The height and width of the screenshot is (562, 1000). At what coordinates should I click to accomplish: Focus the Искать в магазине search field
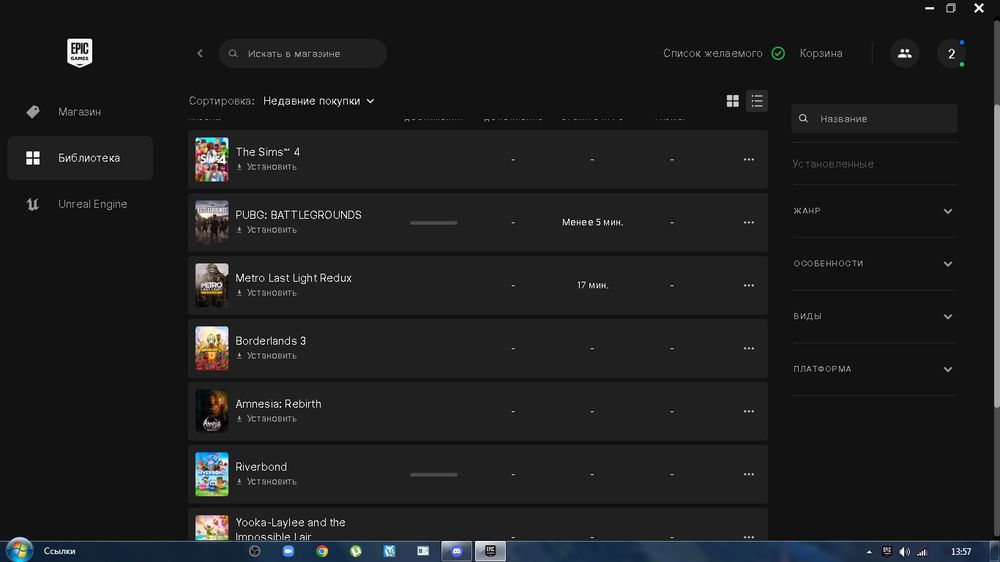coord(303,54)
